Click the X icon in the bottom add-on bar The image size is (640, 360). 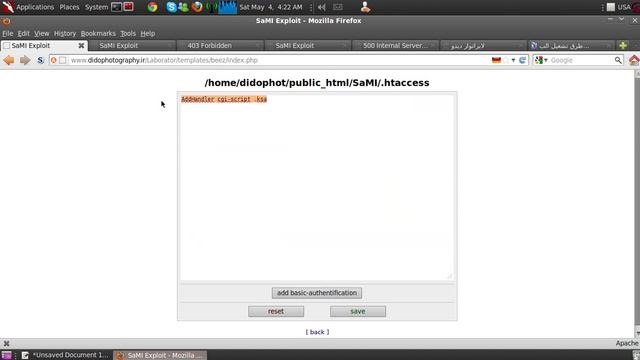point(7,343)
